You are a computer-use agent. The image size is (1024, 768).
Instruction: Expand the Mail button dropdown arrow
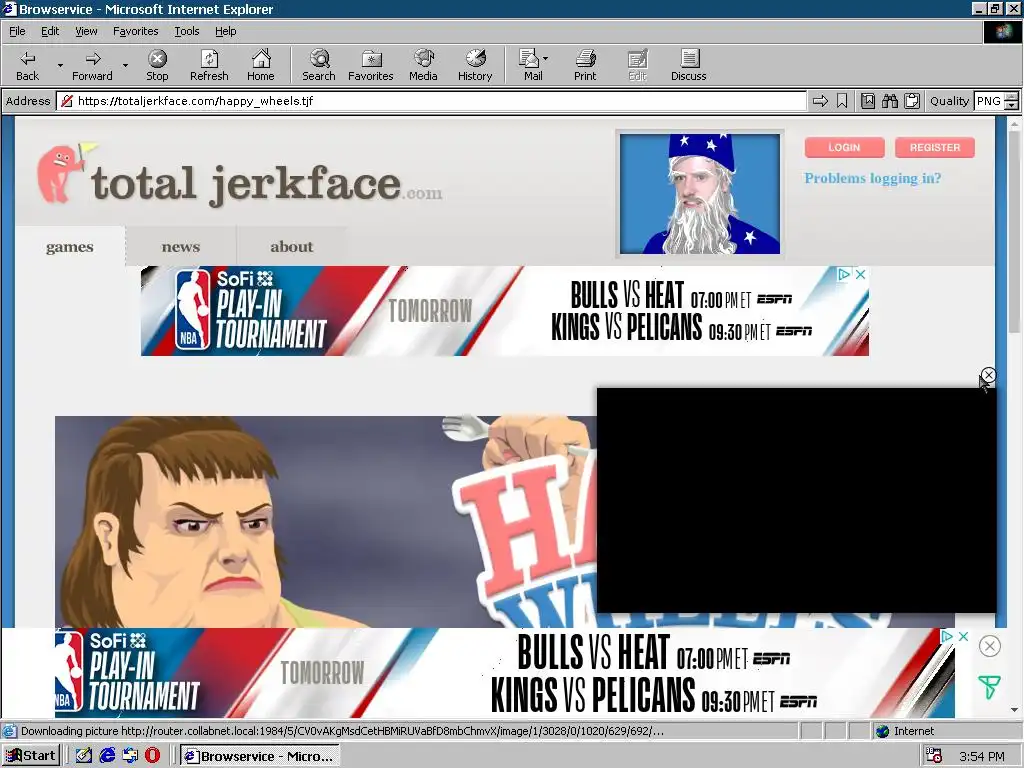tap(546, 59)
